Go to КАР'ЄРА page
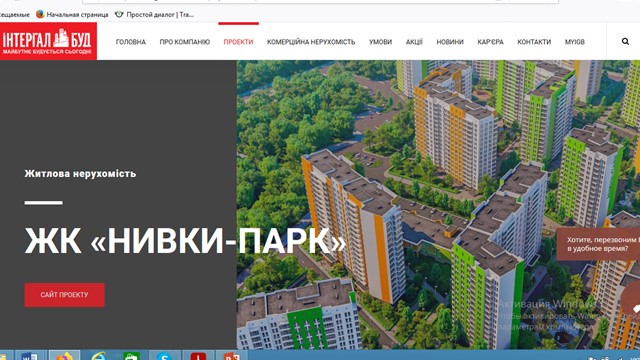 (x=490, y=42)
